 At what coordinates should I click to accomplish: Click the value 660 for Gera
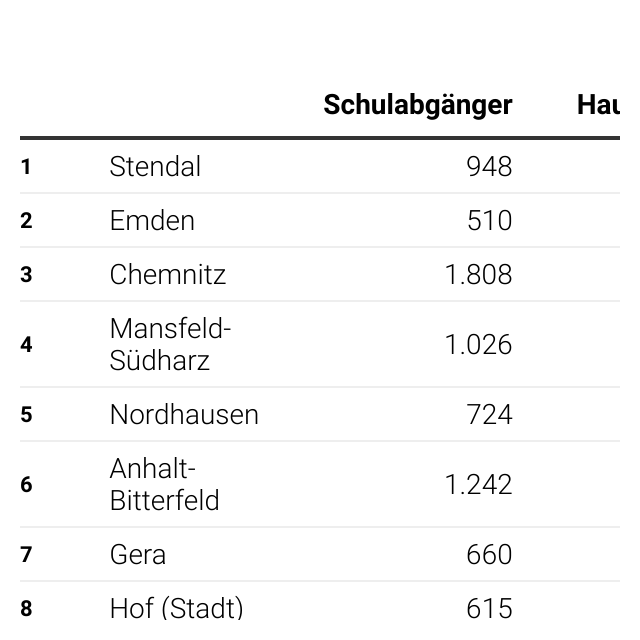click(x=489, y=555)
